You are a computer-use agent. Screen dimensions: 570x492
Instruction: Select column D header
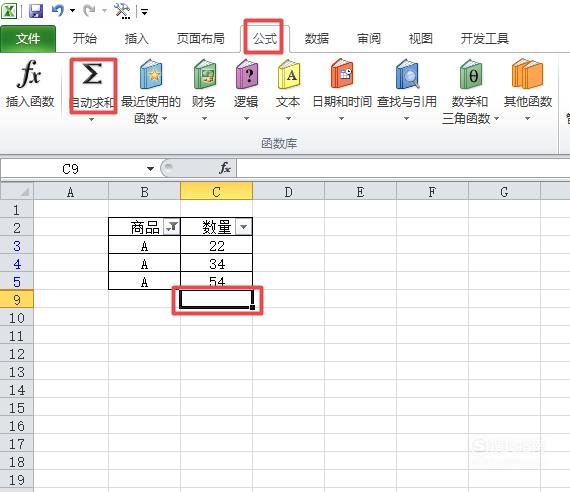point(288,191)
